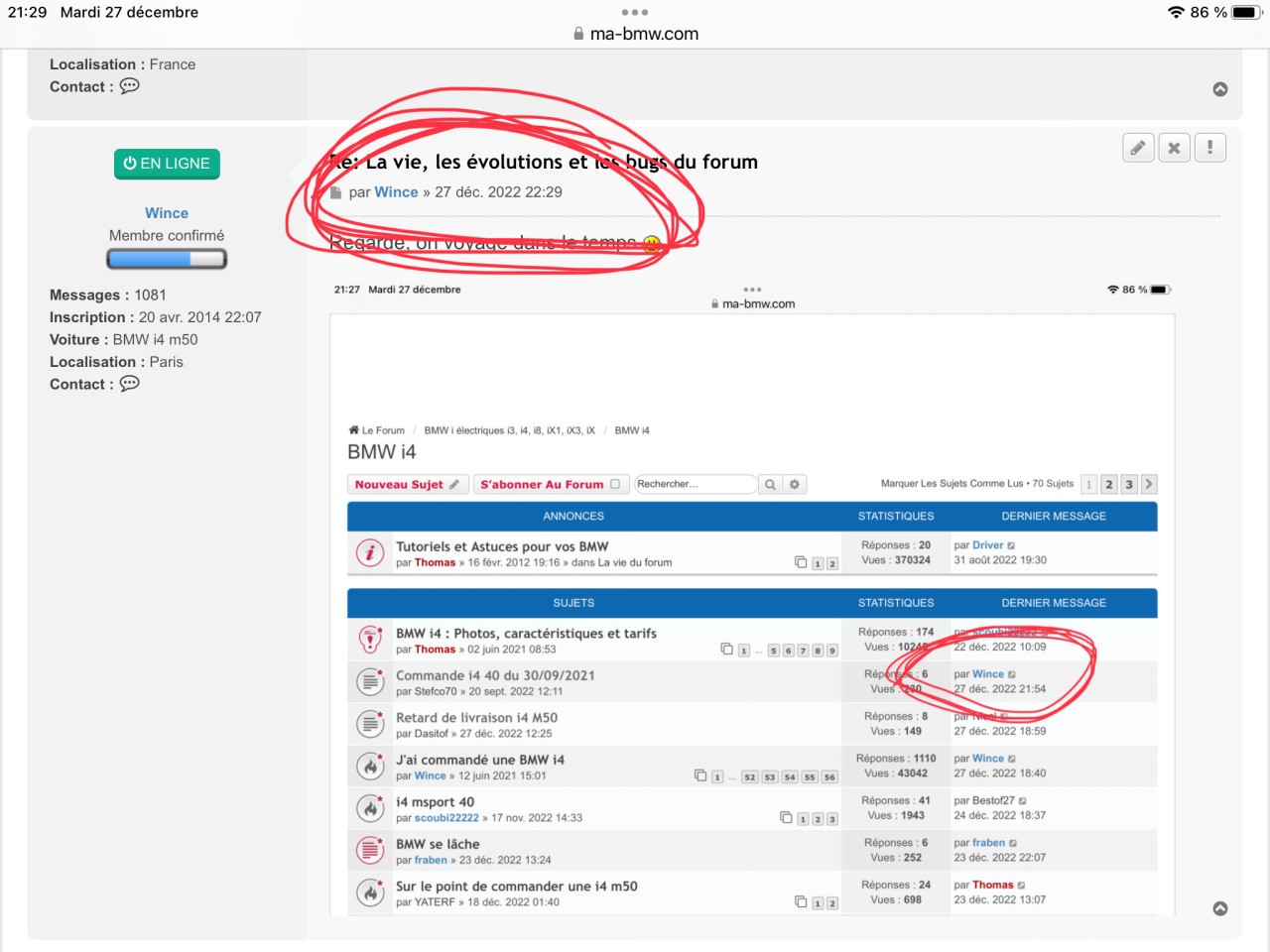The height and width of the screenshot is (952, 1270).
Task: Click 'Tutoriels et Astuces pour vos BMW' topic
Action: [502, 546]
